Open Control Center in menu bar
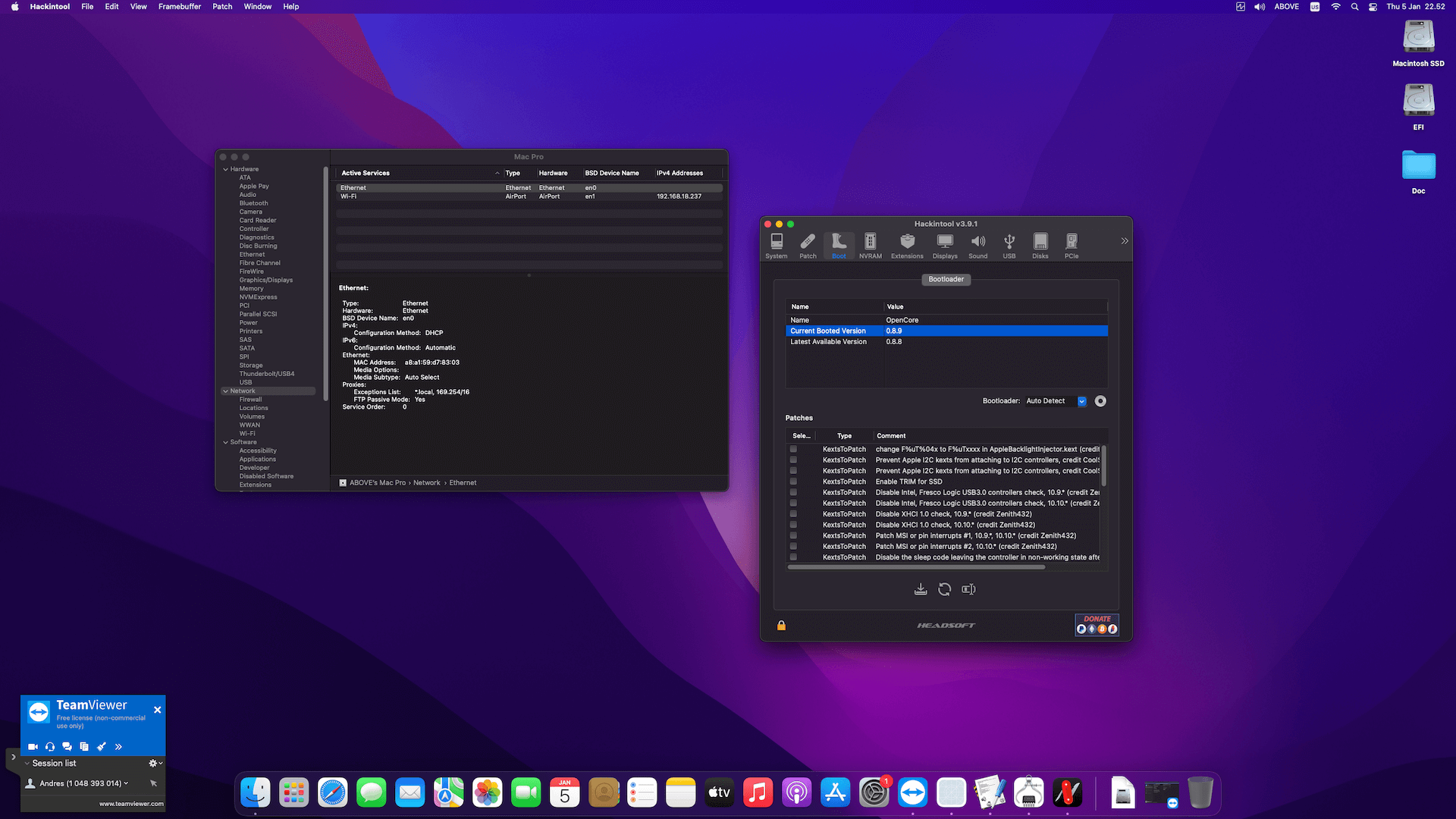Viewport: 1456px width, 819px height. (1373, 7)
